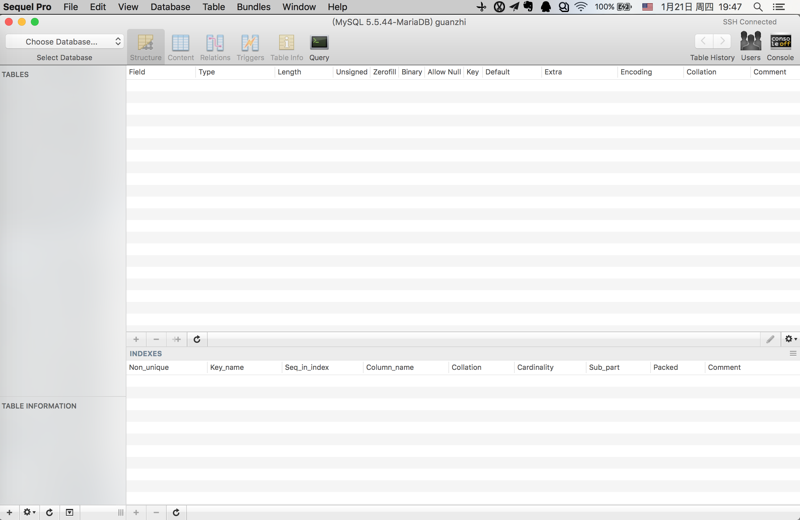Click the Collation column header in fields table

[x=717, y=72]
